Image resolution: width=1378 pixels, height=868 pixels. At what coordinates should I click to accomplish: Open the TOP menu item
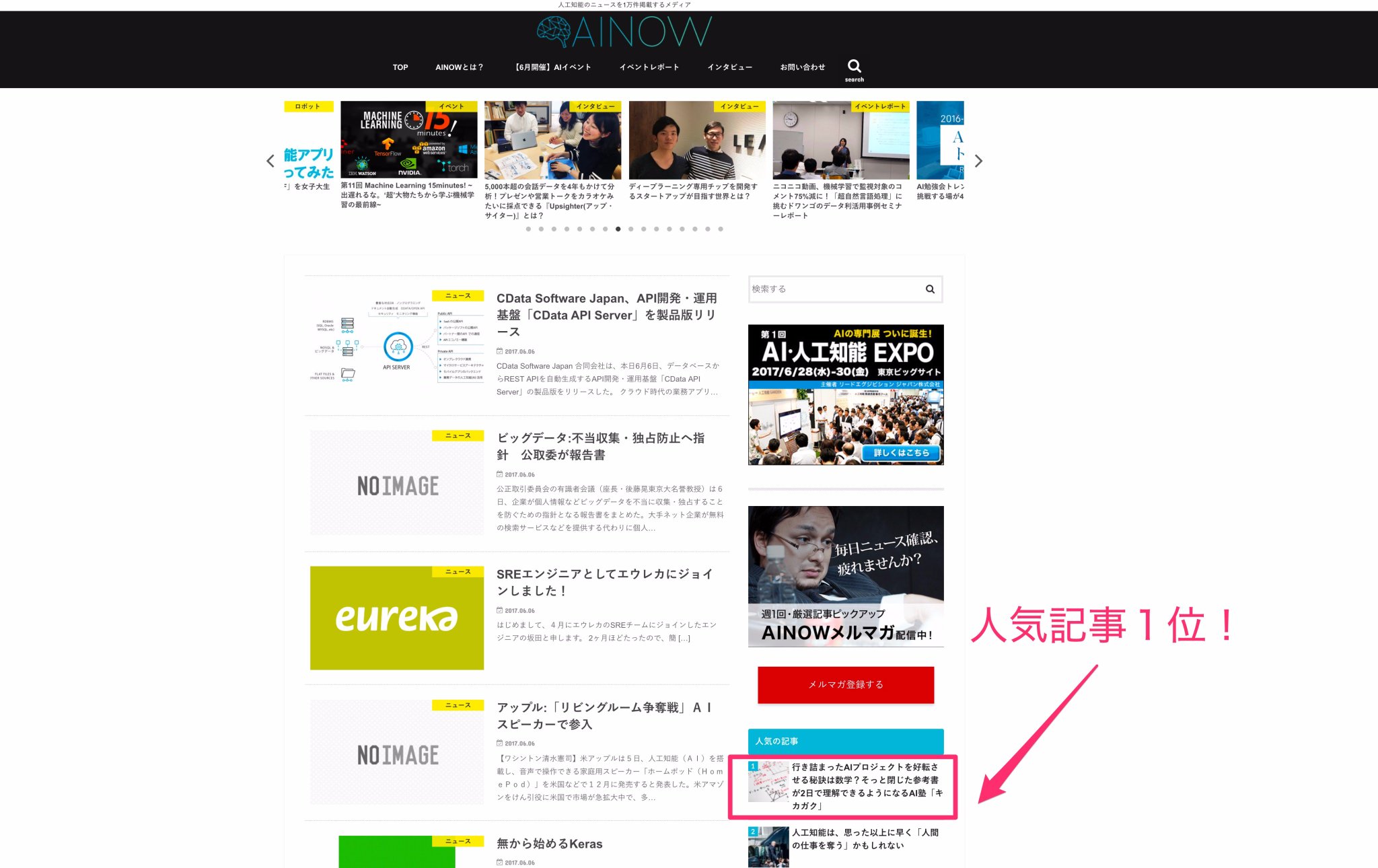pos(400,67)
